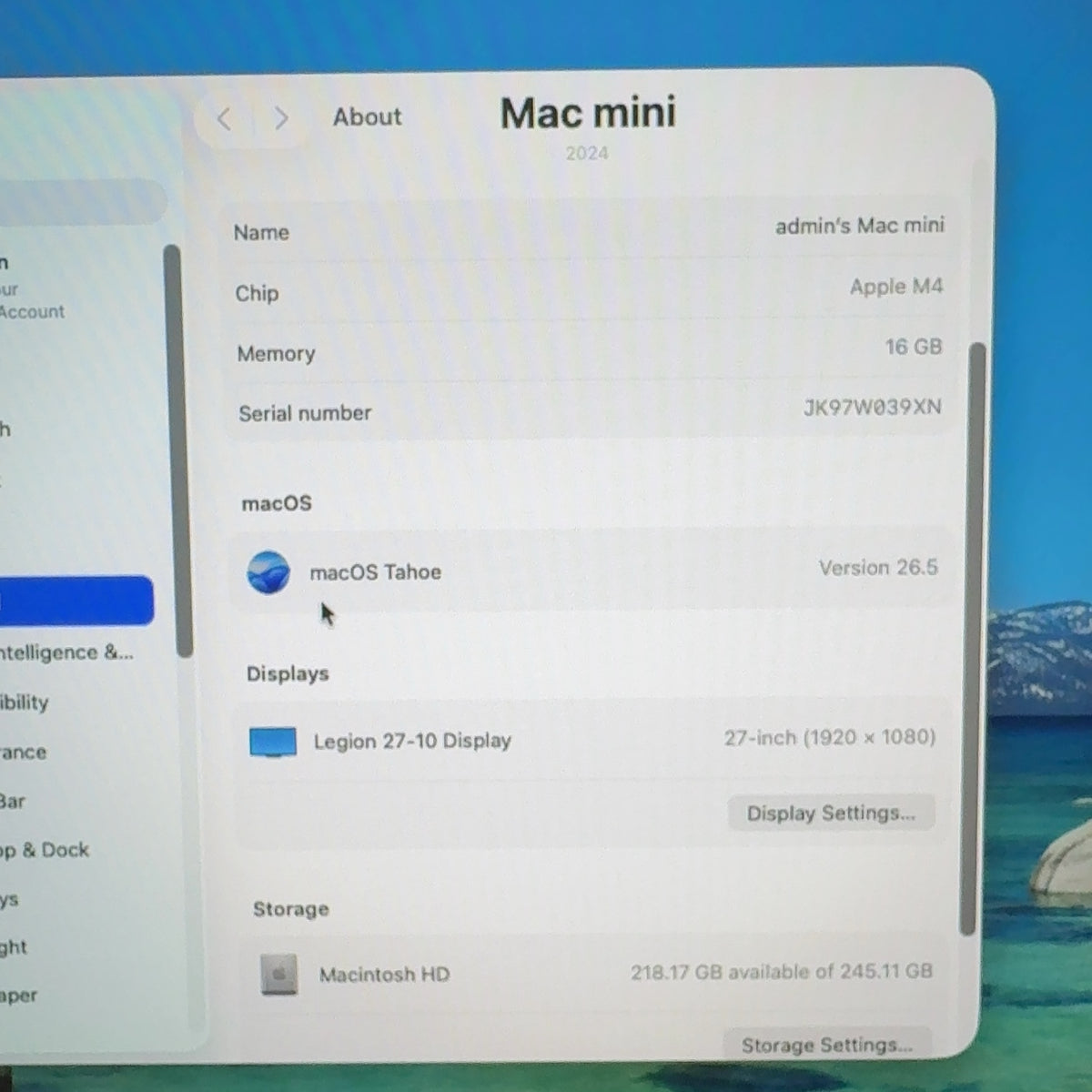Open Display Settings

pos(831,813)
